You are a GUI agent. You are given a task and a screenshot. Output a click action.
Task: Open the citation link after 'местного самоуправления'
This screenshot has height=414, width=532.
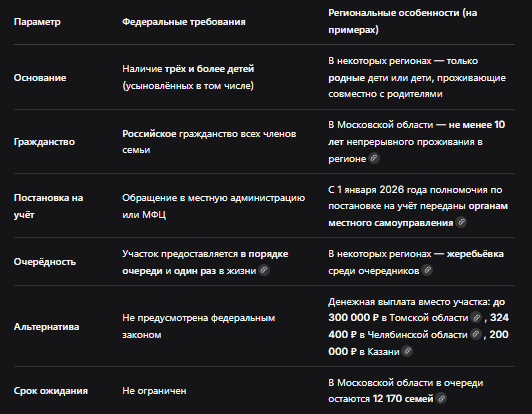(461, 222)
